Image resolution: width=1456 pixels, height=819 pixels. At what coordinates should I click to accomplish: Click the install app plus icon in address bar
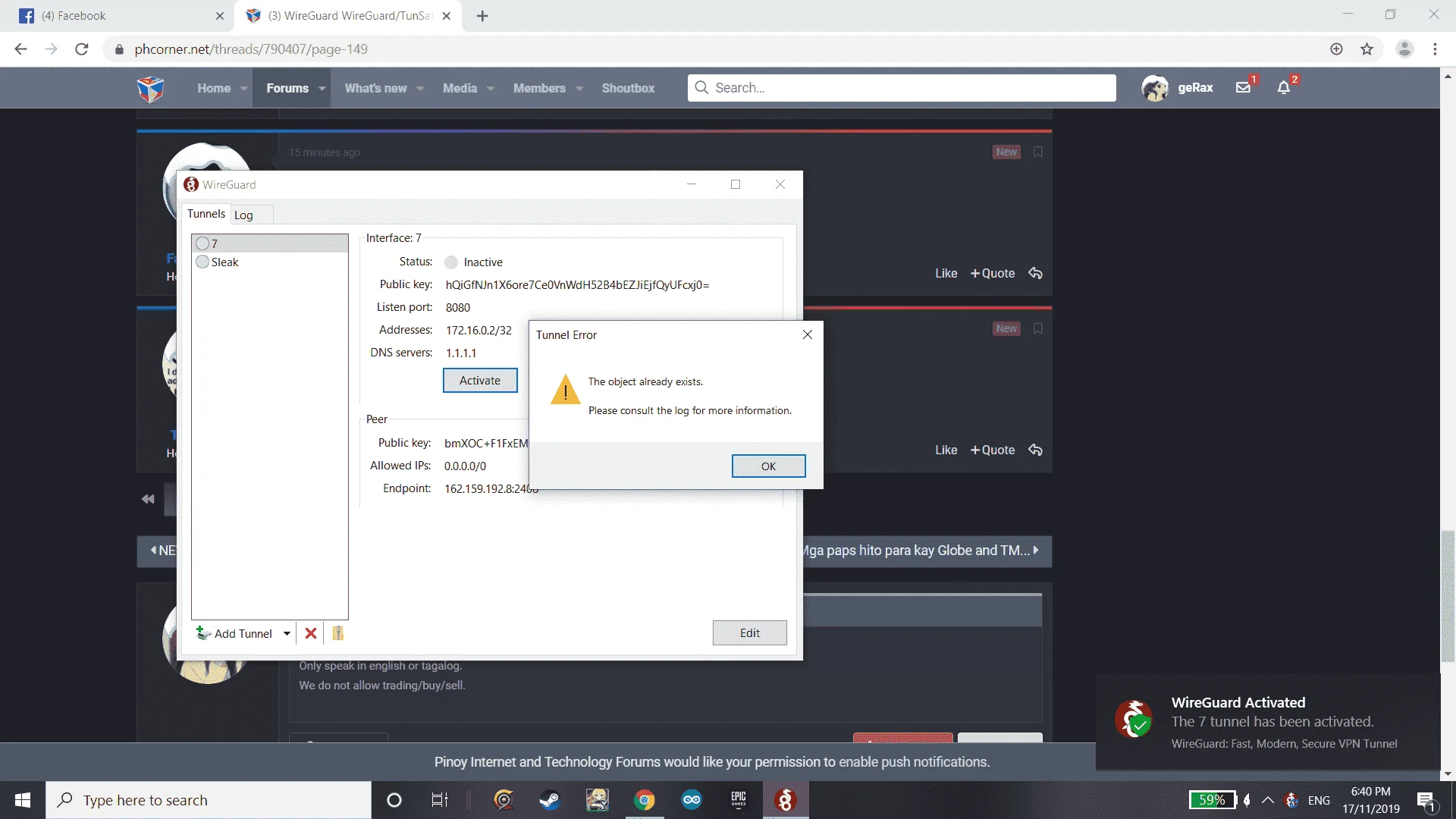(1336, 49)
